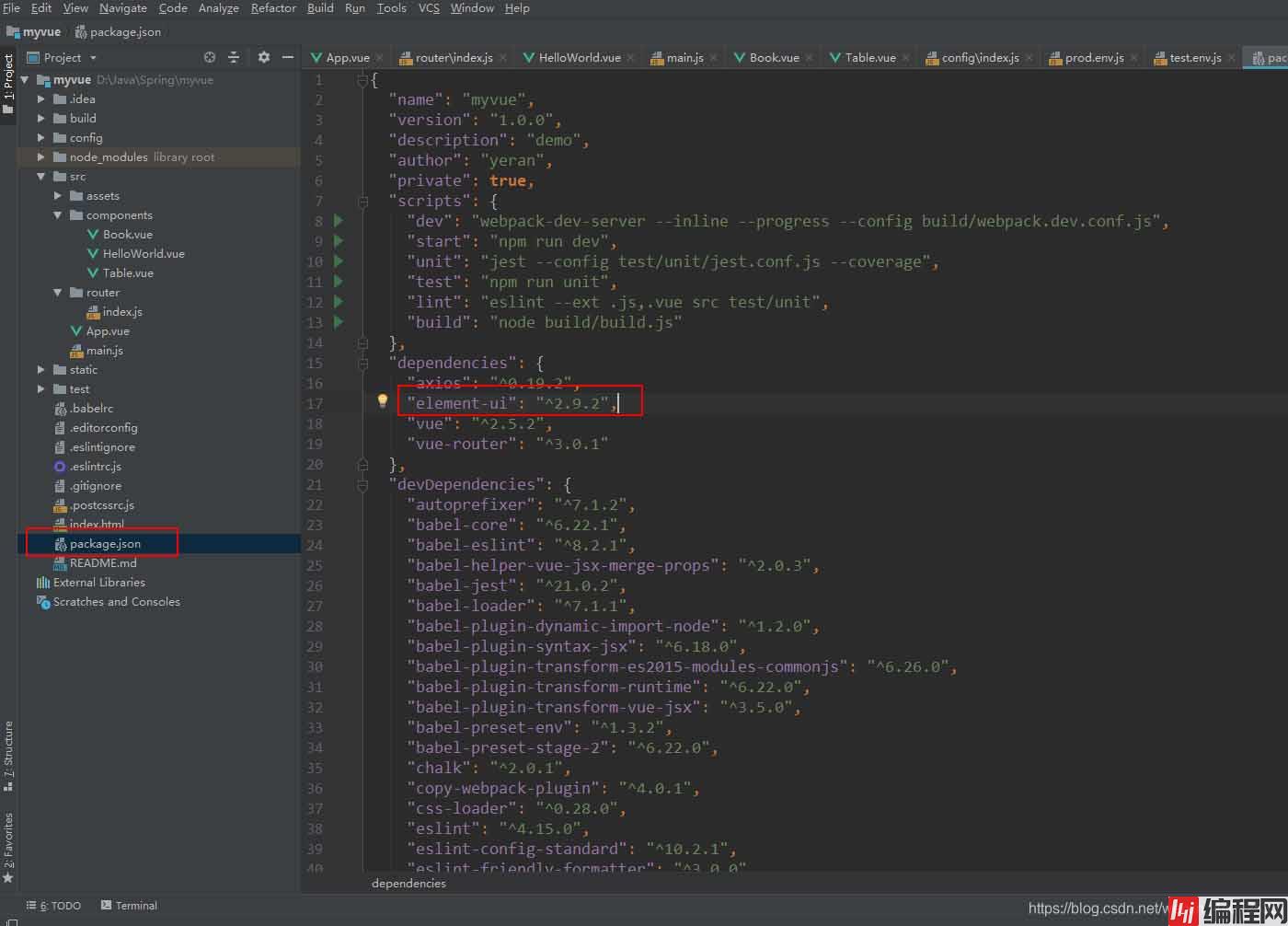Viewport: 1288px width, 926px height.
Task: Run the build script gutter icon
Action: coord(339,322)
